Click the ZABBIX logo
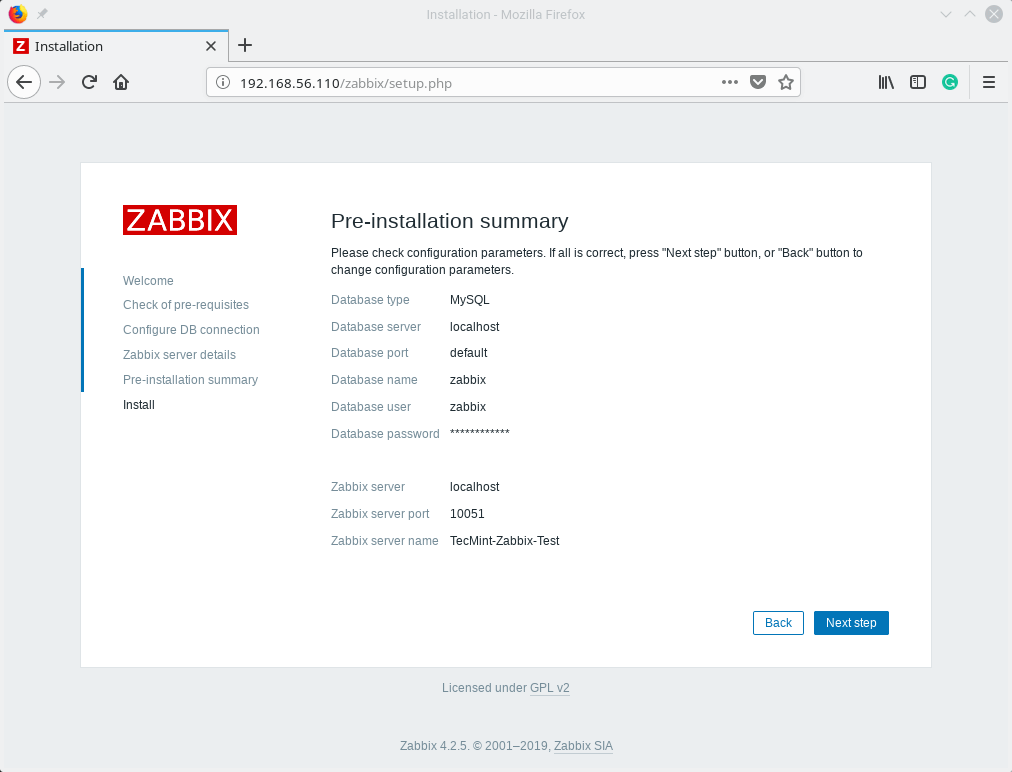The width and height of the screenshot is (1012, 772). pos(180,220)
